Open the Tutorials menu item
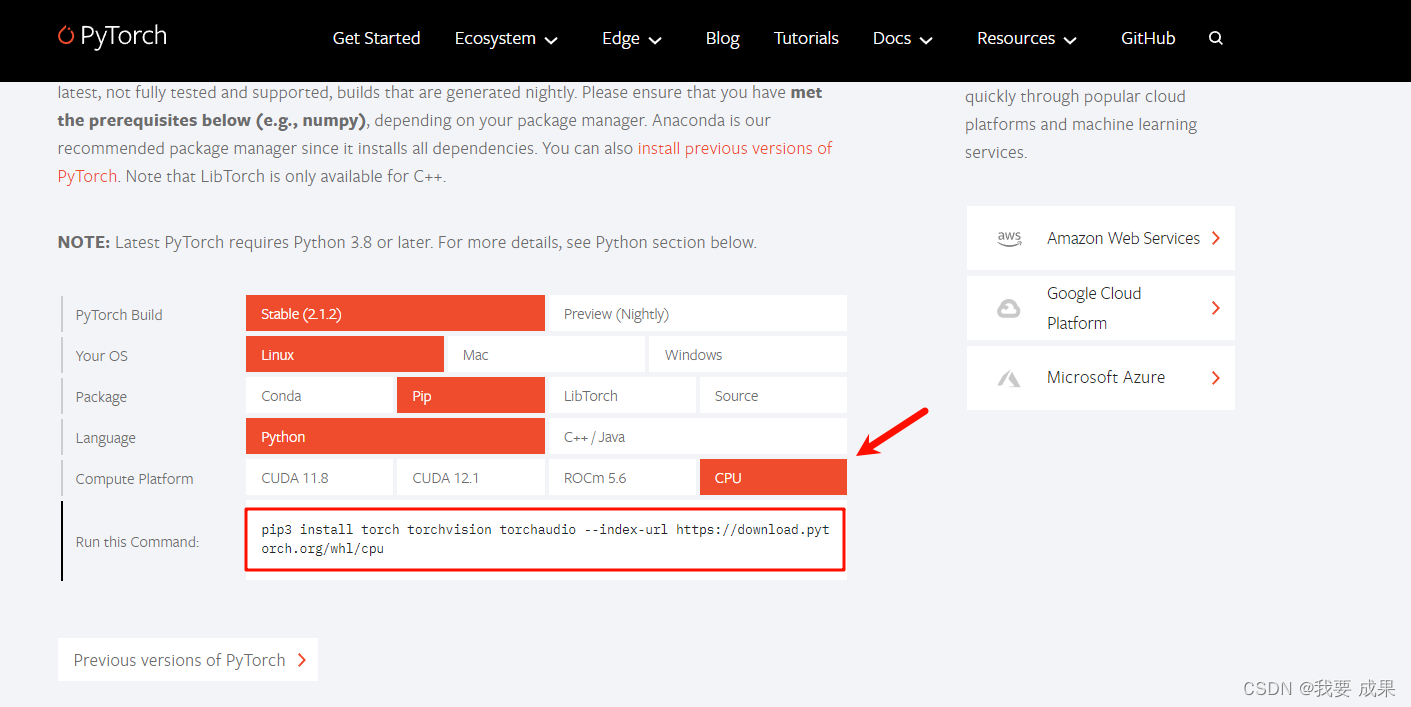Screen dimensions: 1411x707 (806, 38)
